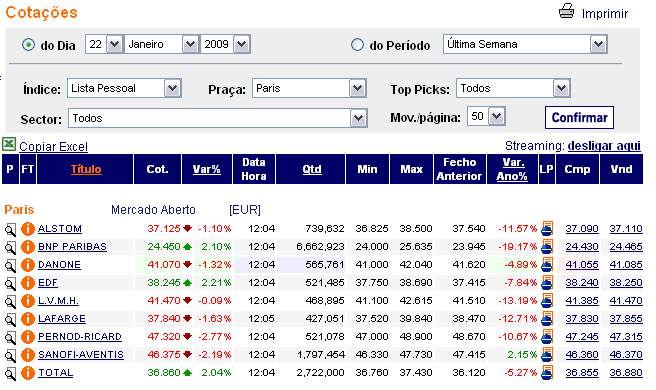Click the orange info icon for DANONE
Image resolution: width=656 pixels, height=390 pixels.
point(28,265)
